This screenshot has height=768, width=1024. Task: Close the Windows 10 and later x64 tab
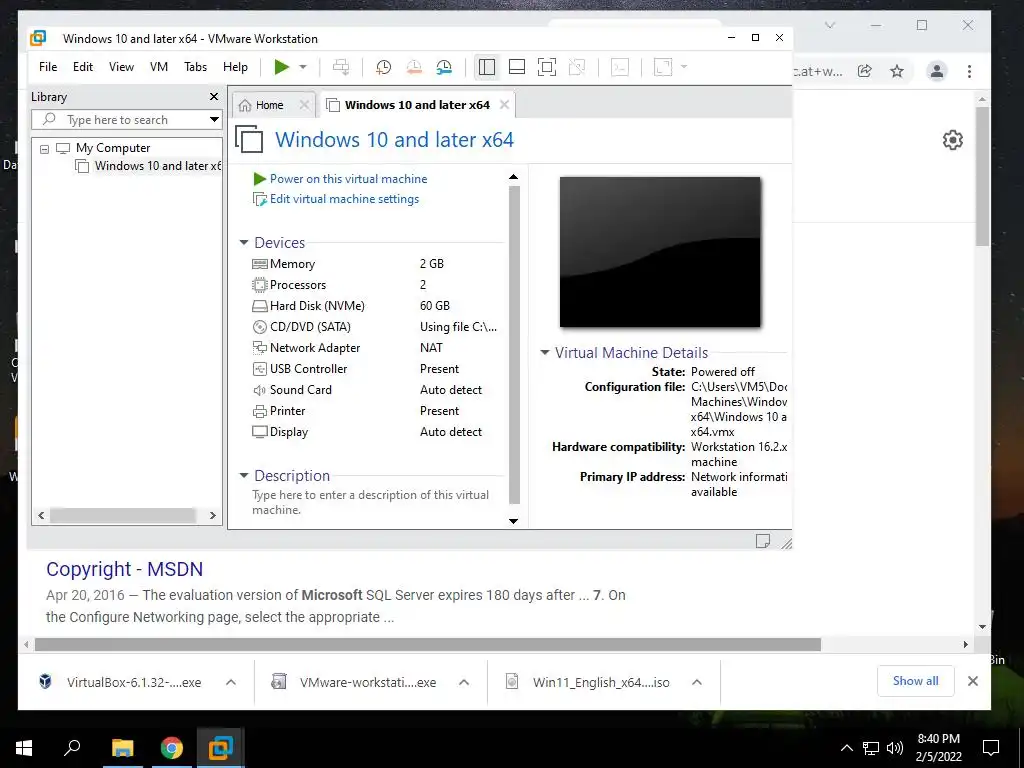504,104
